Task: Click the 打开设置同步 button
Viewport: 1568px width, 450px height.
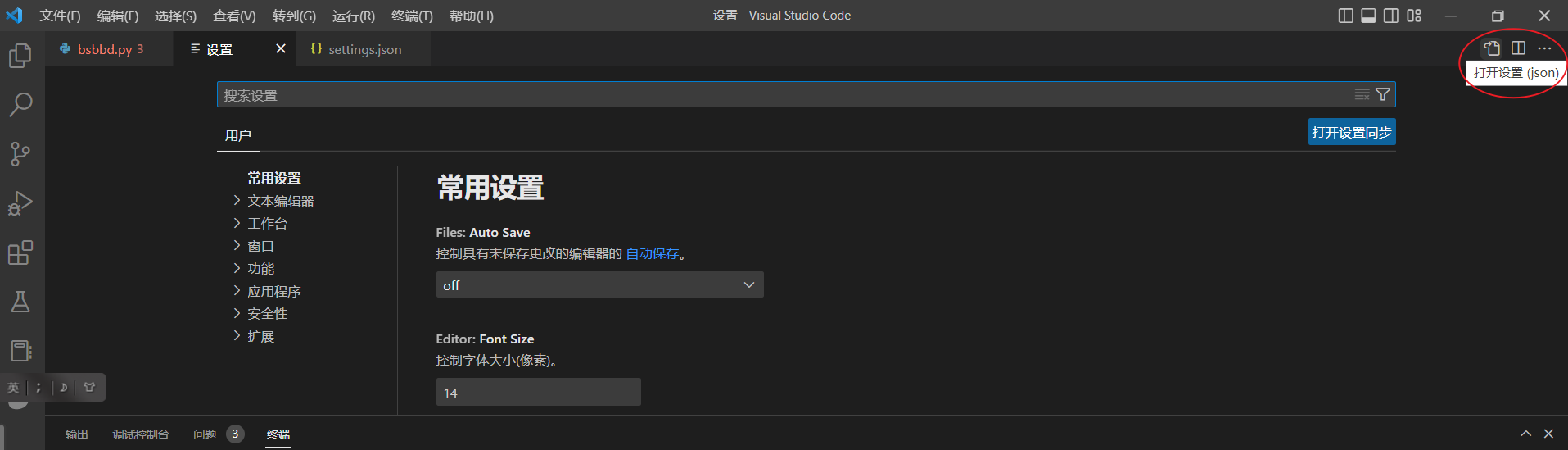Action: 1352,132
